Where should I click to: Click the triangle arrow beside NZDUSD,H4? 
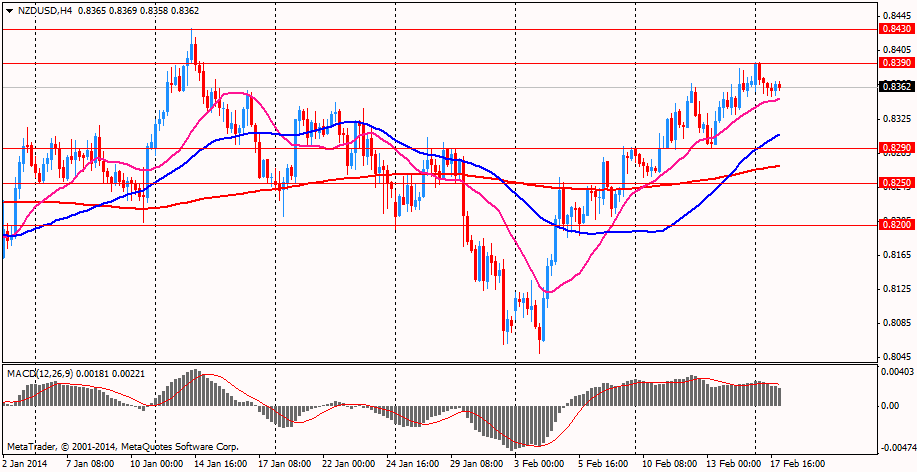10,11
